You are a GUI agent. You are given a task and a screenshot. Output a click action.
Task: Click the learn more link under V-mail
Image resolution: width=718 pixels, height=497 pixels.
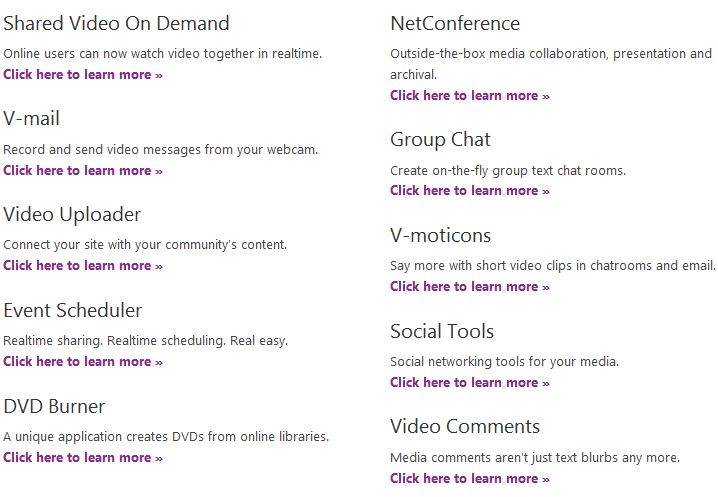click(x=83, y=170)
